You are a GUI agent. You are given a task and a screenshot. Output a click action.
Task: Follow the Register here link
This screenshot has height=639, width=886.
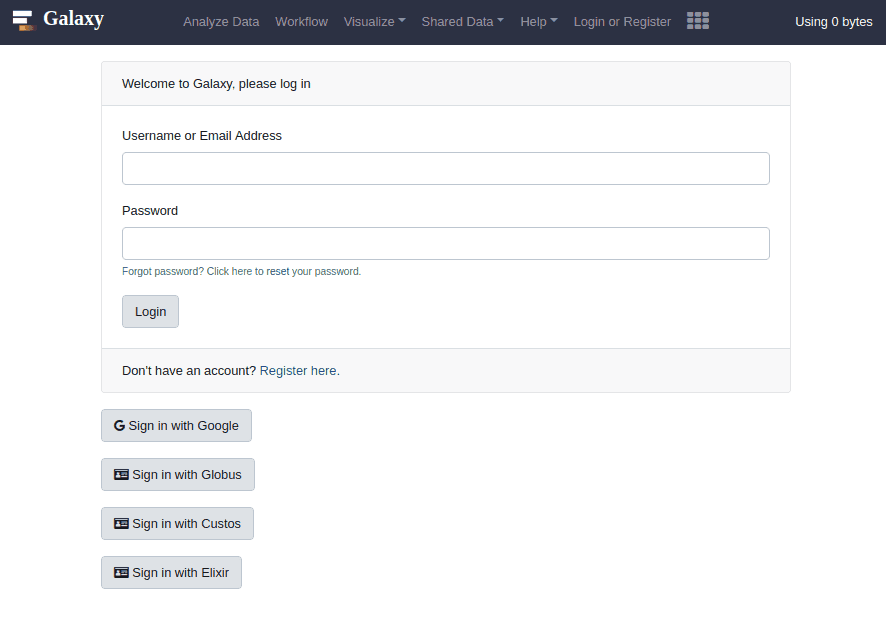[298, 371]
